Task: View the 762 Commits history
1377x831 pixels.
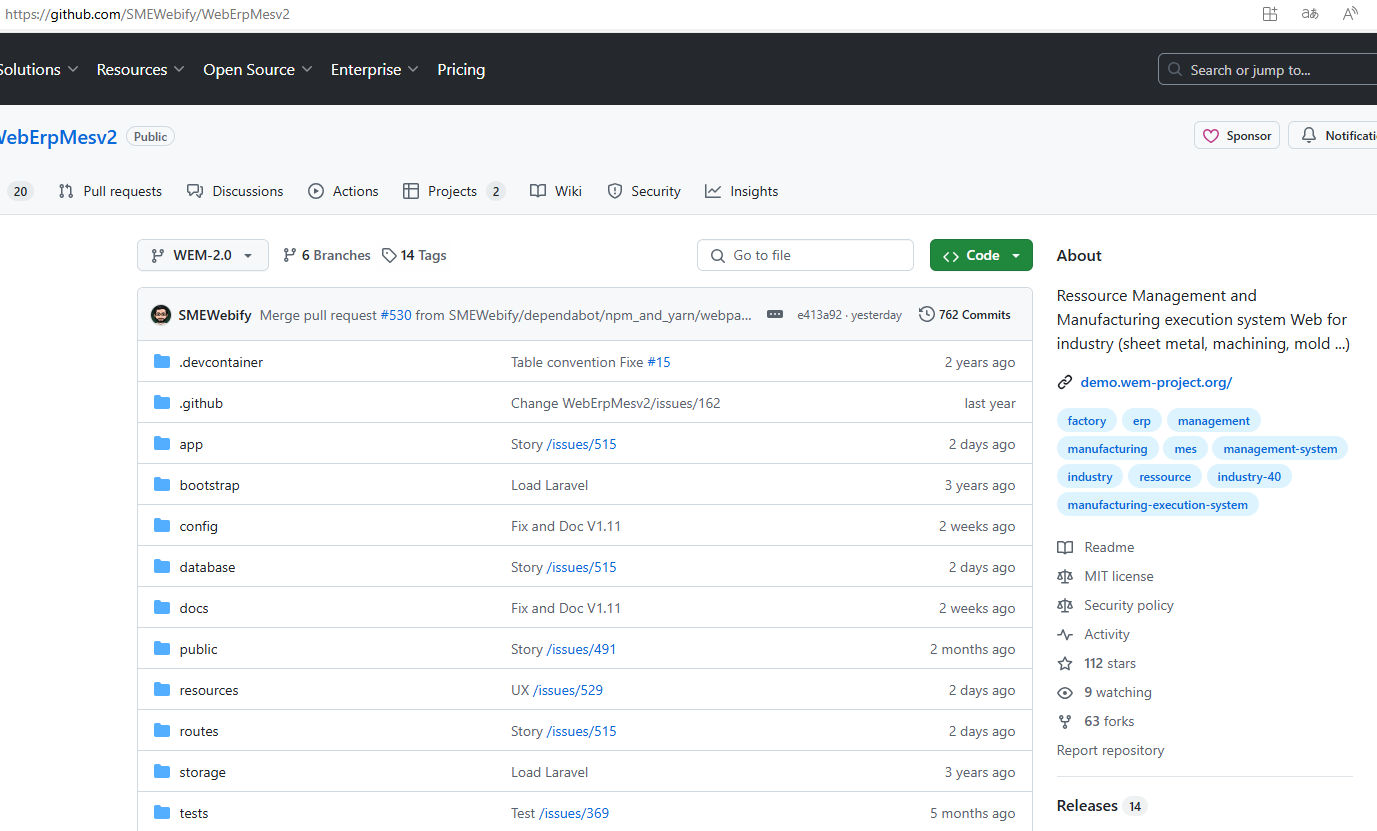Action: pyautogui.click(x=965, y=314)
